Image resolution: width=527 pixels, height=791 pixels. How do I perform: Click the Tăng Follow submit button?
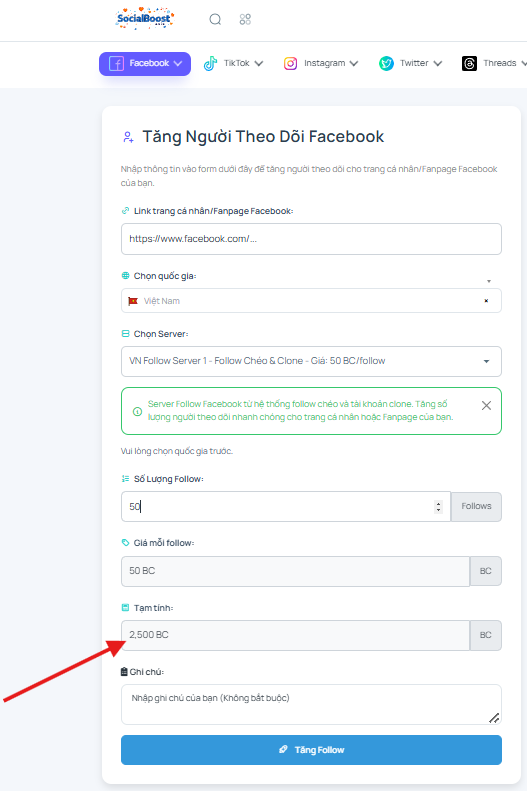click(311, 750)
